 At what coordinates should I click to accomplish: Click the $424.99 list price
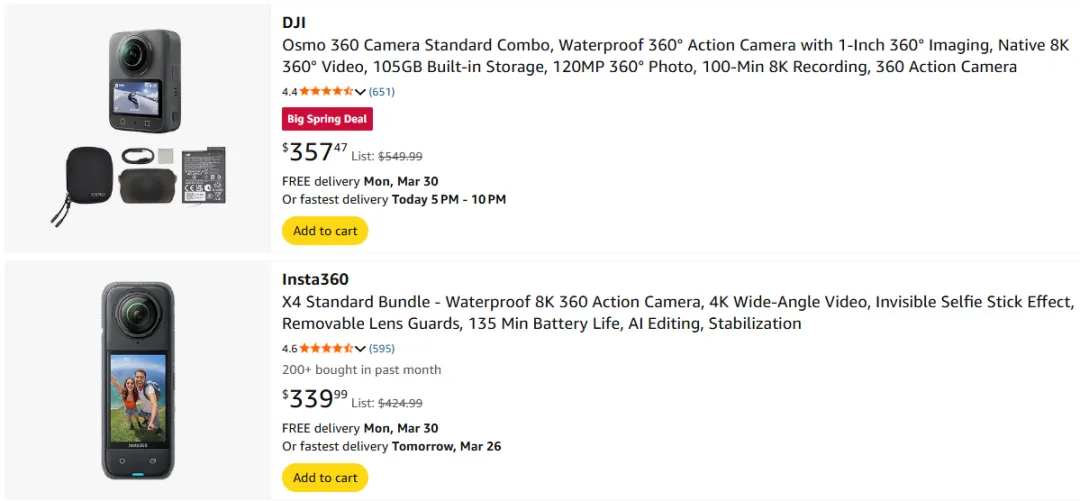[400, 404]
